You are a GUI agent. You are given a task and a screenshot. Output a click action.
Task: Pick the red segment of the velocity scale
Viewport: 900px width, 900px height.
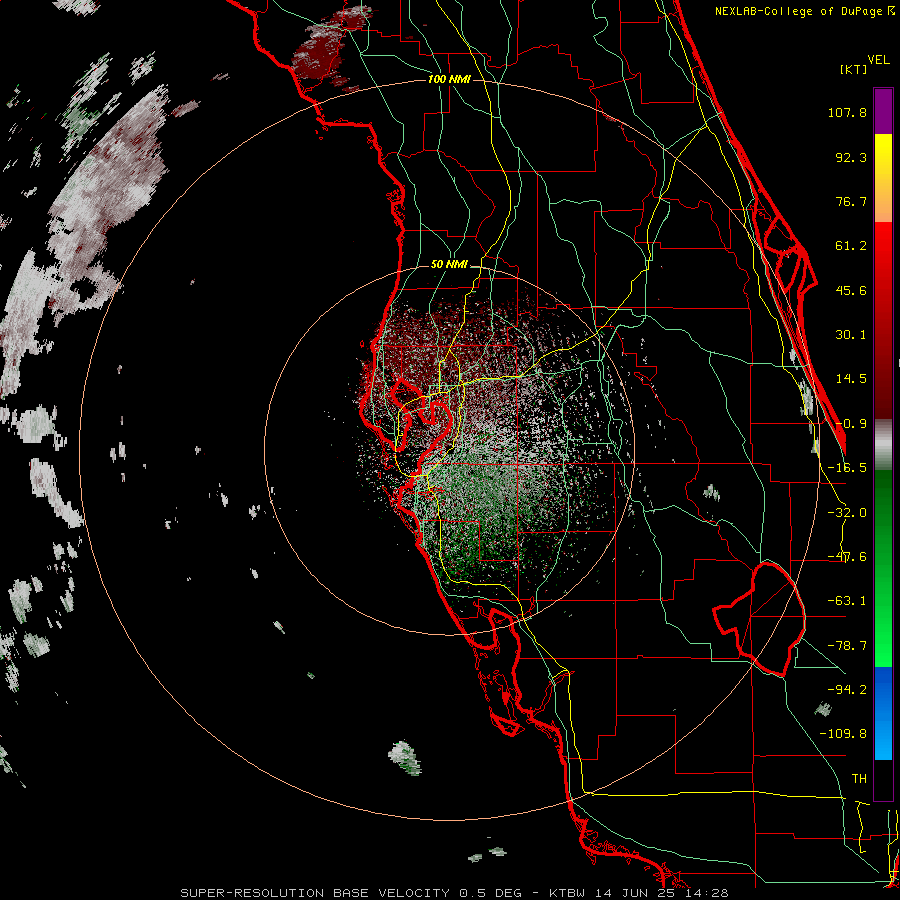tap(883, 320)
